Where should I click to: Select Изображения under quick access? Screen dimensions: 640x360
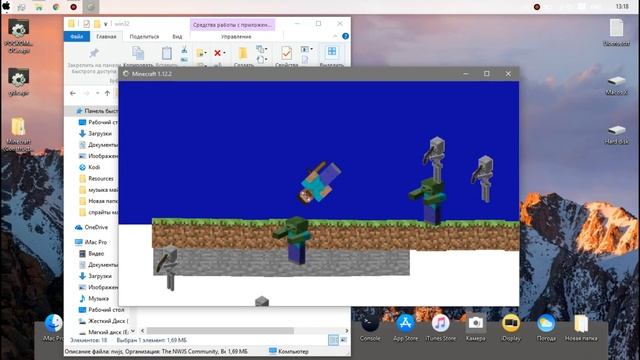[x=98, y=156]
